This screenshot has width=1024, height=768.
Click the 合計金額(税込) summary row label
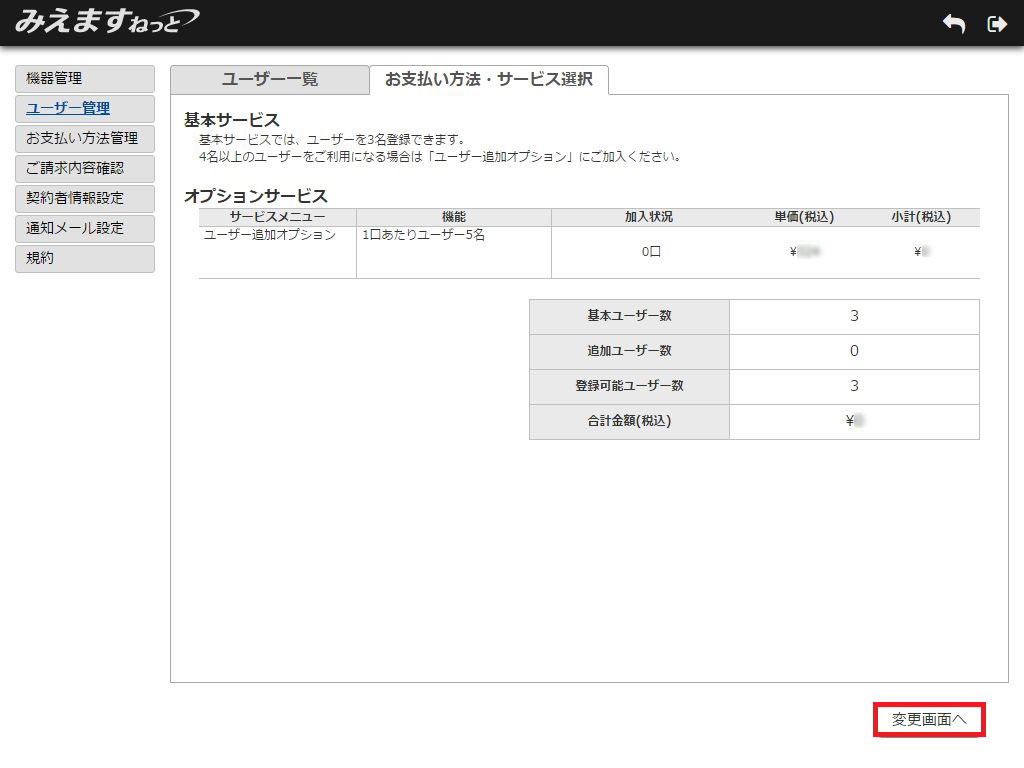(629, 421)
